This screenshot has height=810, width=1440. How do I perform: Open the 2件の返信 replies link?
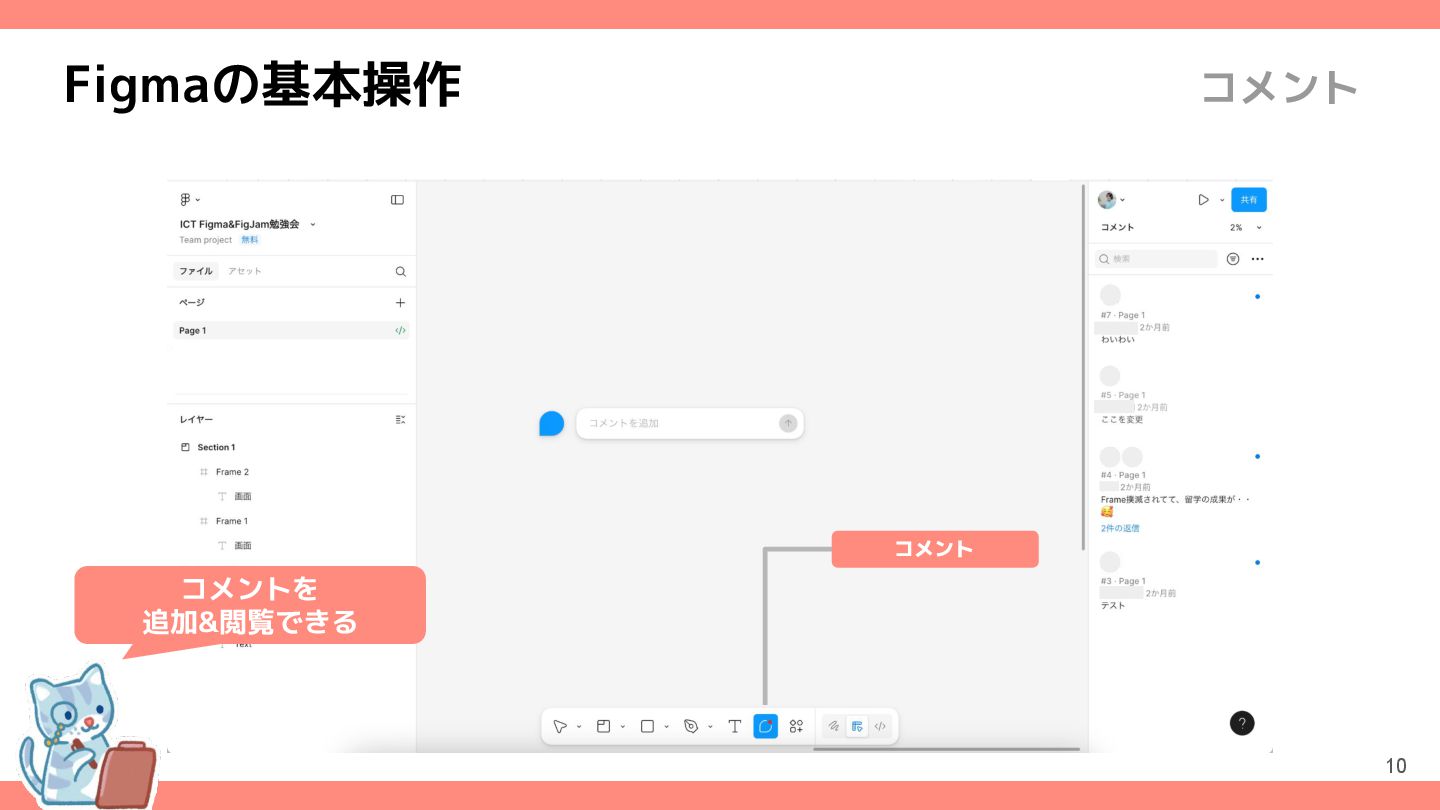point(1120,528)
